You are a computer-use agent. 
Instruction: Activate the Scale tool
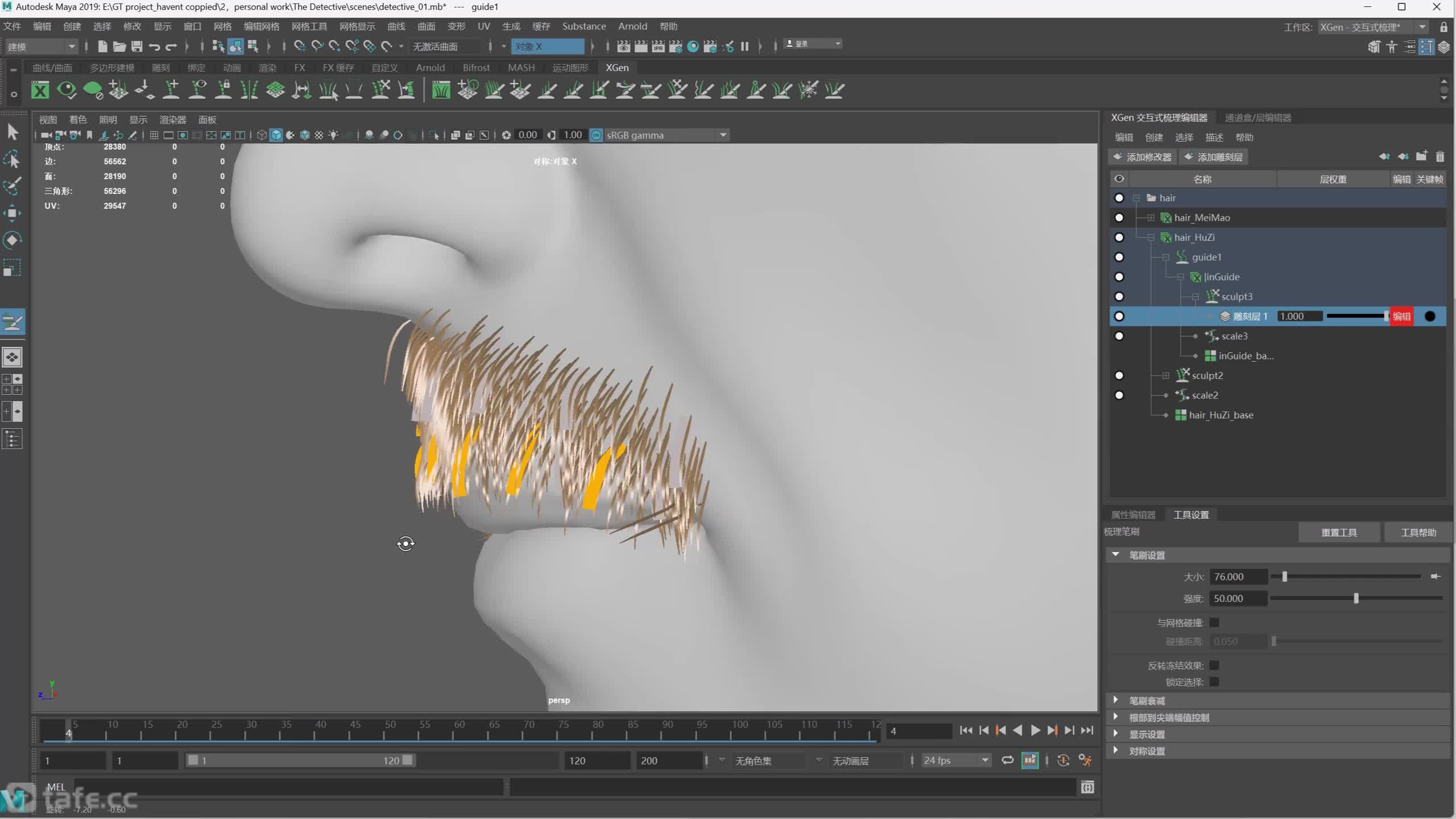click(x=13, y=267)
